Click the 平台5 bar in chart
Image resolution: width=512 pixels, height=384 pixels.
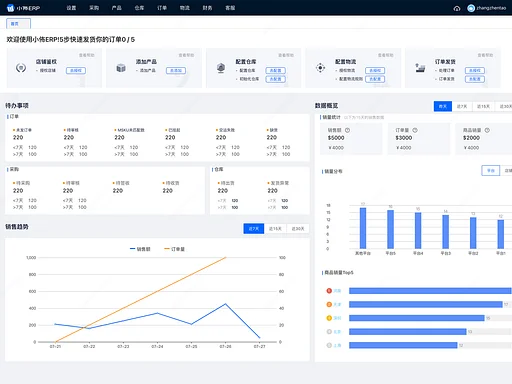(390, 229)
